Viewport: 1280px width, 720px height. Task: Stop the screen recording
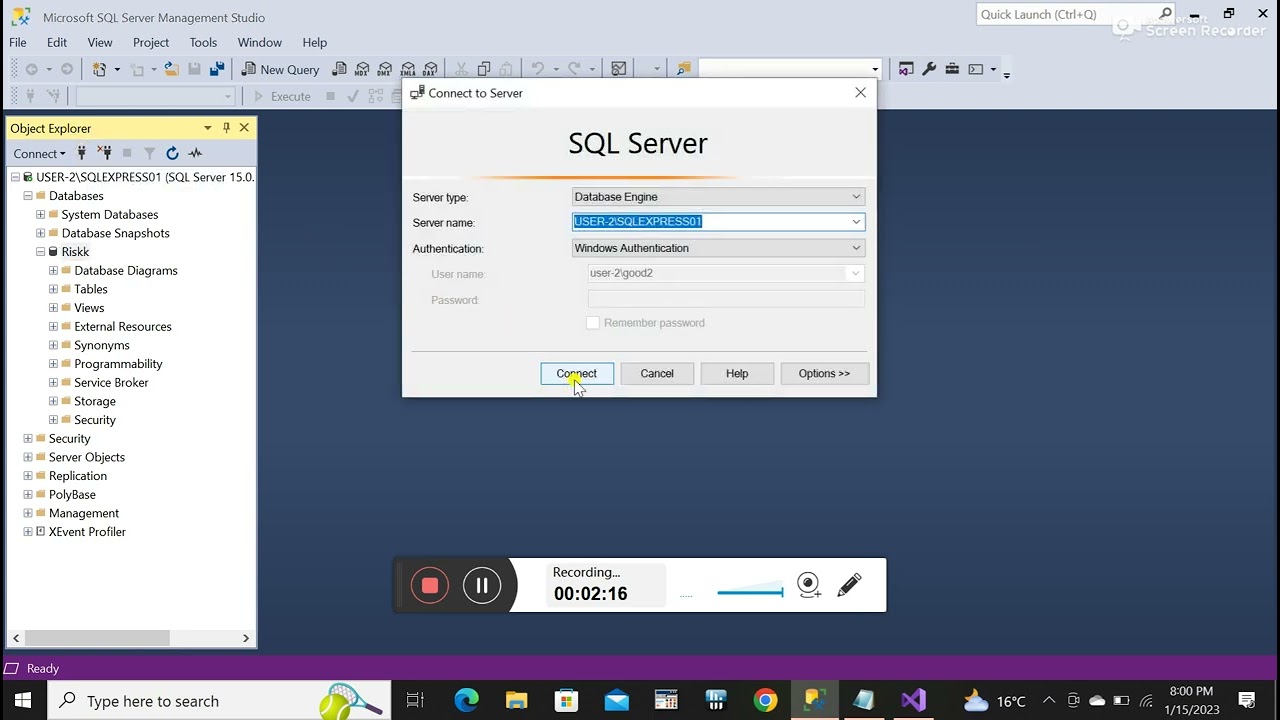[430, 586]
